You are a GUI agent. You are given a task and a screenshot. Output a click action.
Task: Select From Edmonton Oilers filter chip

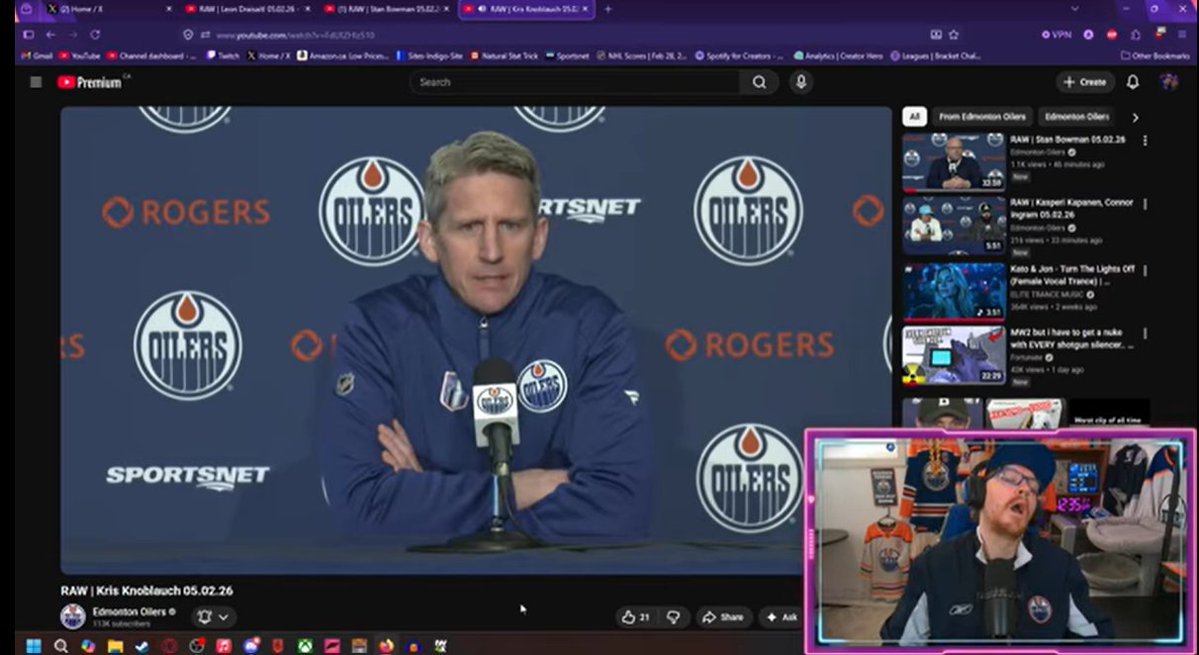pyautogui.click(x=982, y=117)
